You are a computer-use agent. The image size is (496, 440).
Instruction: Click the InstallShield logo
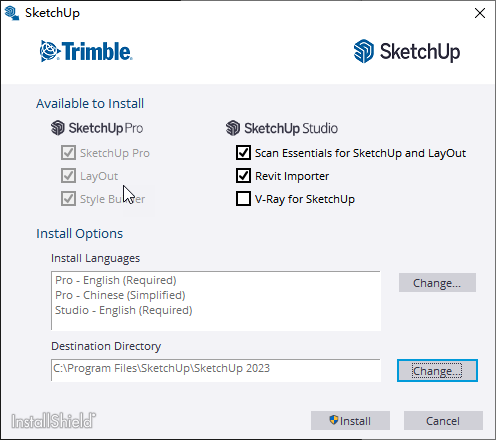point(53,421)
